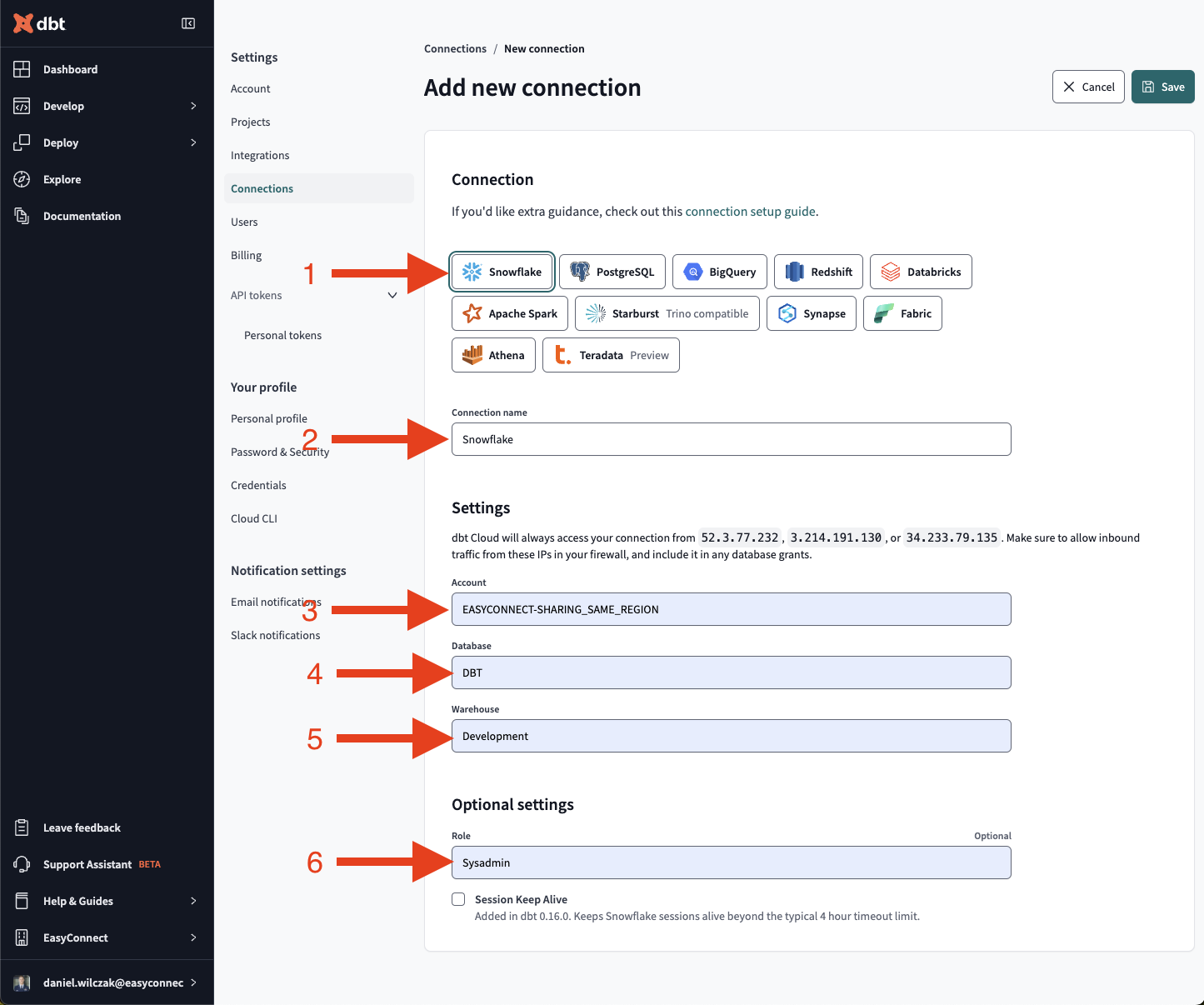Open Integrations settings
1204x1005 pixels.
tap(260, 155)
